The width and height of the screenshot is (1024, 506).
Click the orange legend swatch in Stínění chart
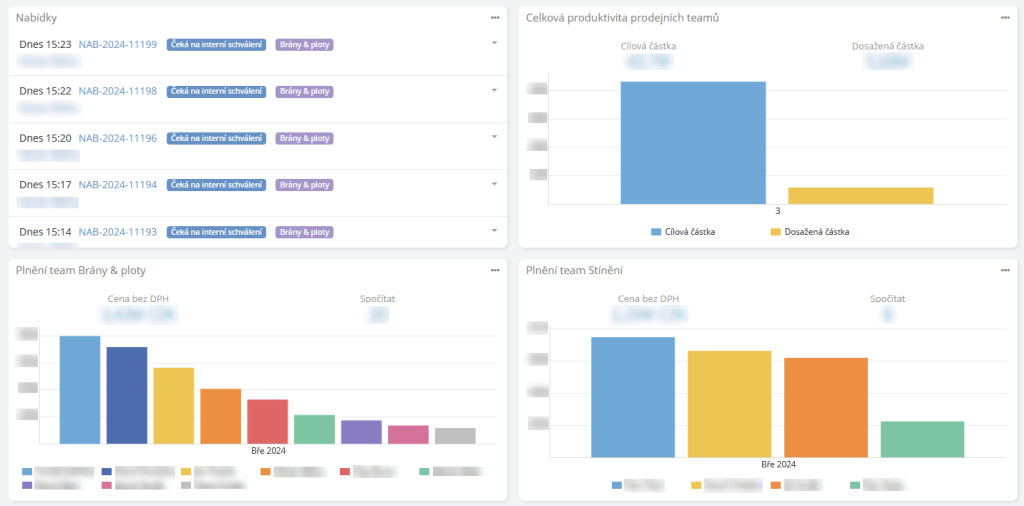click(776, 485)
